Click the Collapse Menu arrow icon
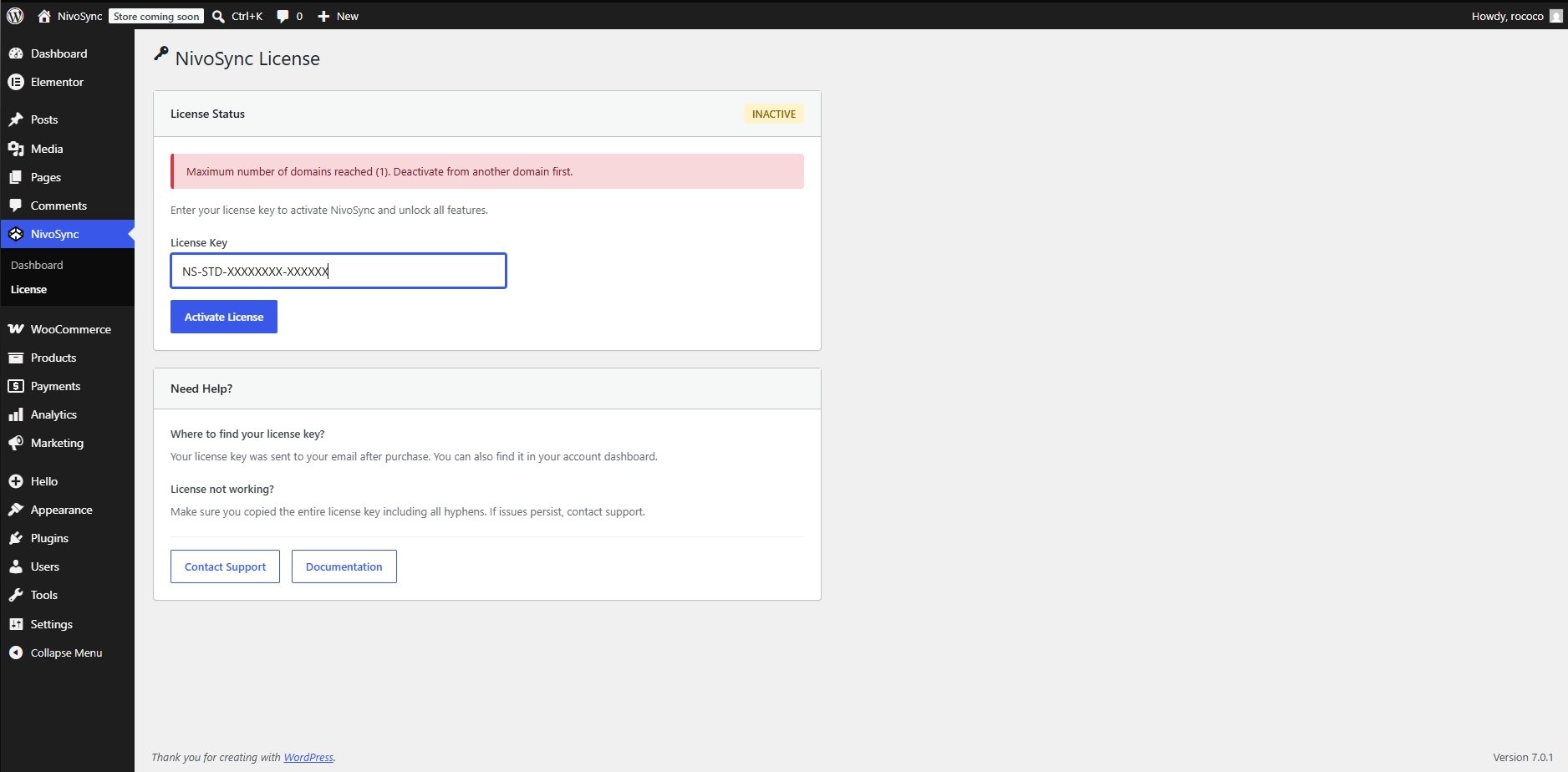 16,653
